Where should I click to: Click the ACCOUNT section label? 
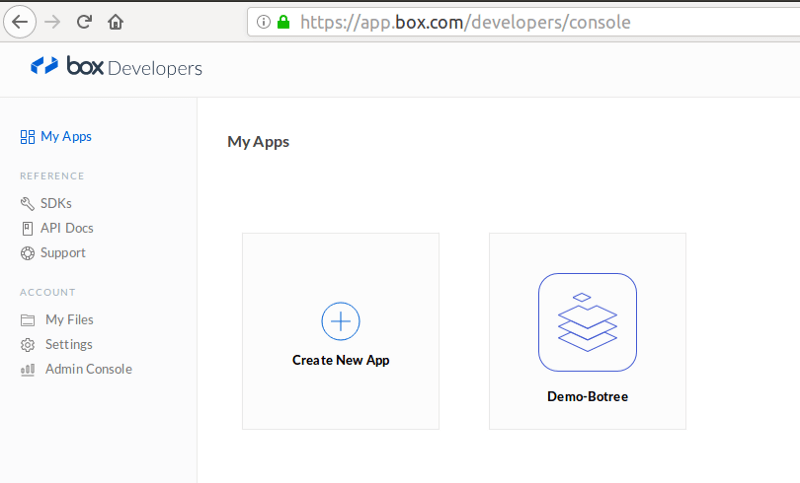tap(47, 292)
